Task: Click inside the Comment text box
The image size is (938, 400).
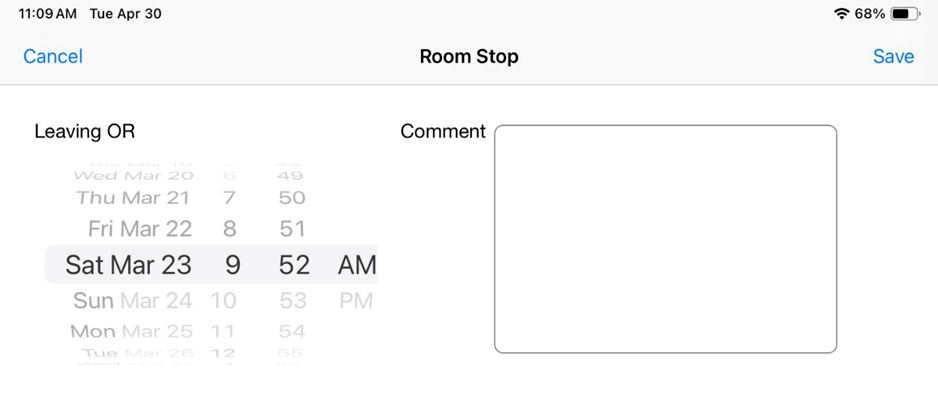Action: pos(665,239)
